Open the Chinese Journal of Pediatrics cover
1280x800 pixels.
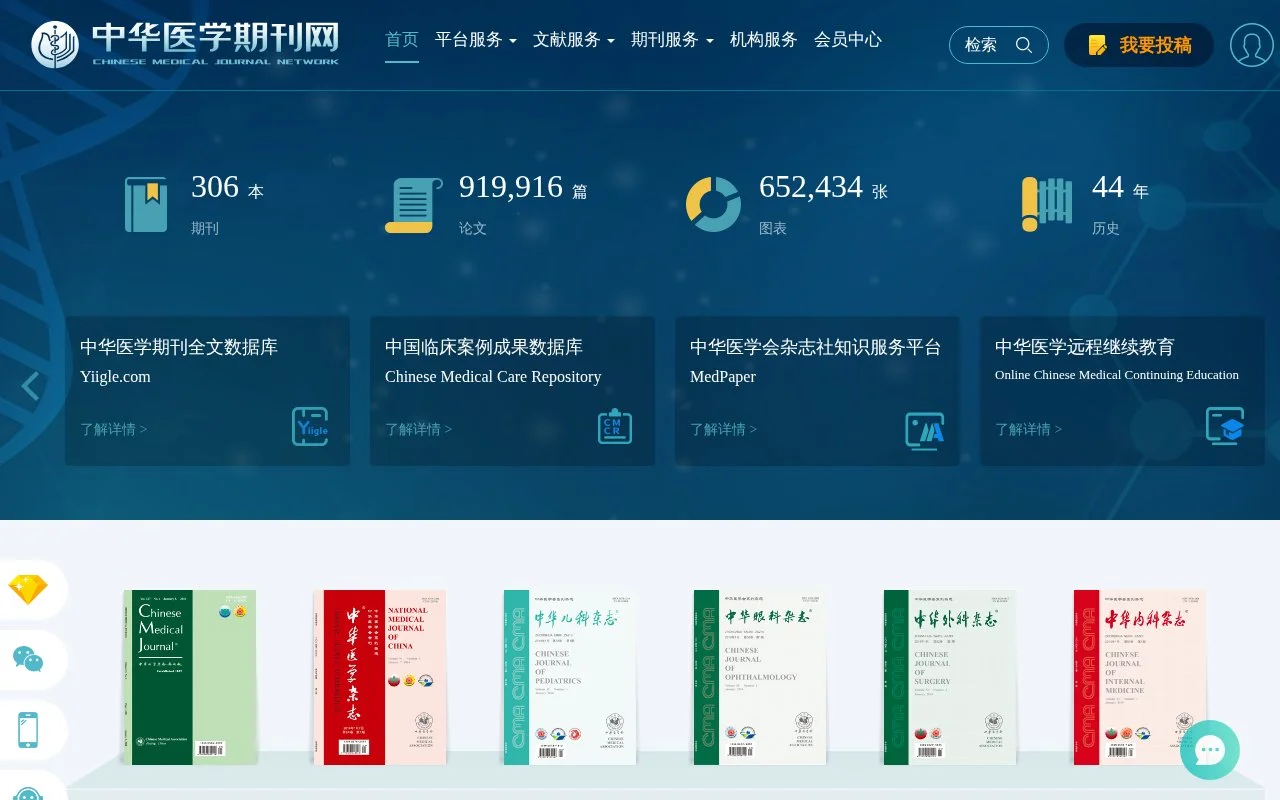click(570, 677)
